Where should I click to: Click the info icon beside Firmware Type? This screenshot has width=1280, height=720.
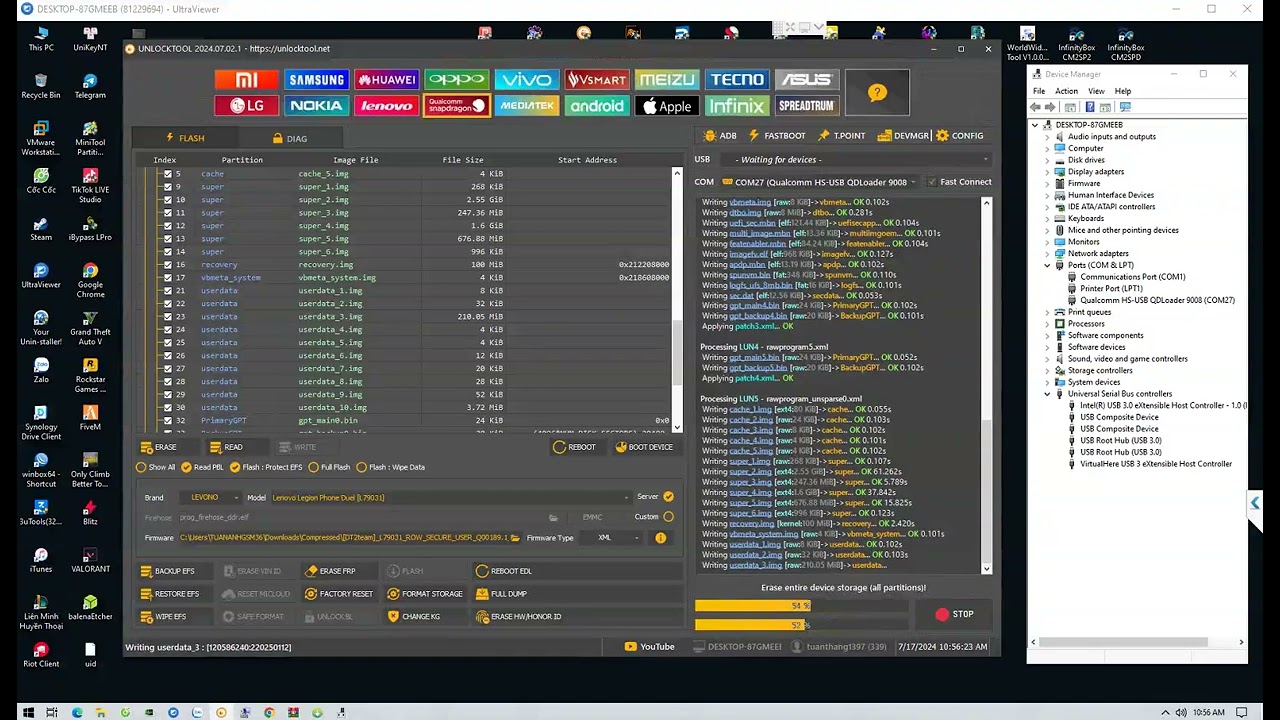[660, 538]
